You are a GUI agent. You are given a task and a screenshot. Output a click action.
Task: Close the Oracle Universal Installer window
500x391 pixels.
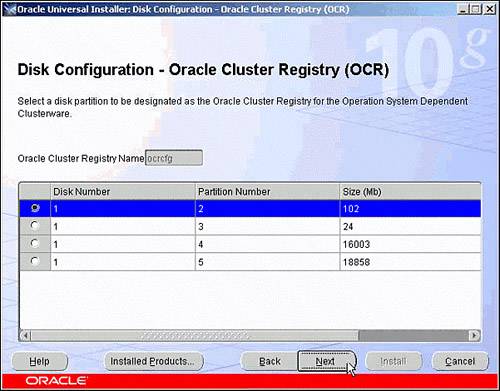pos(489,9)
